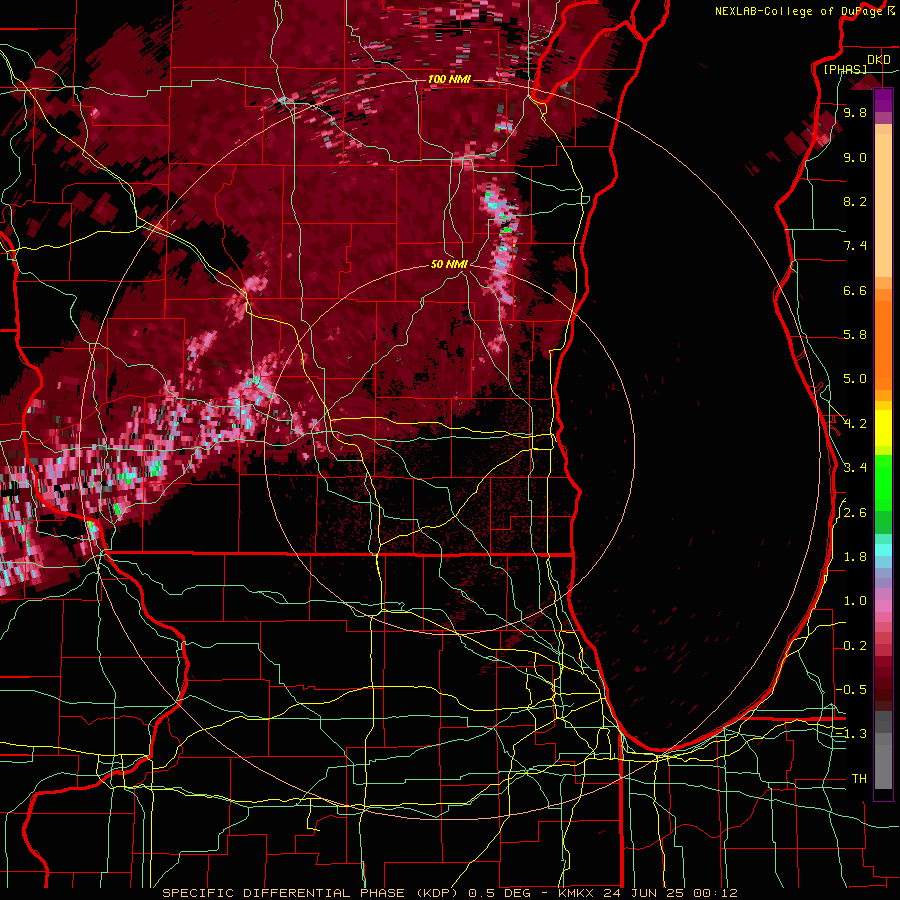Click the 4.2 color scale value
Viewport: 900px width, 900px height.
point(855,424)
